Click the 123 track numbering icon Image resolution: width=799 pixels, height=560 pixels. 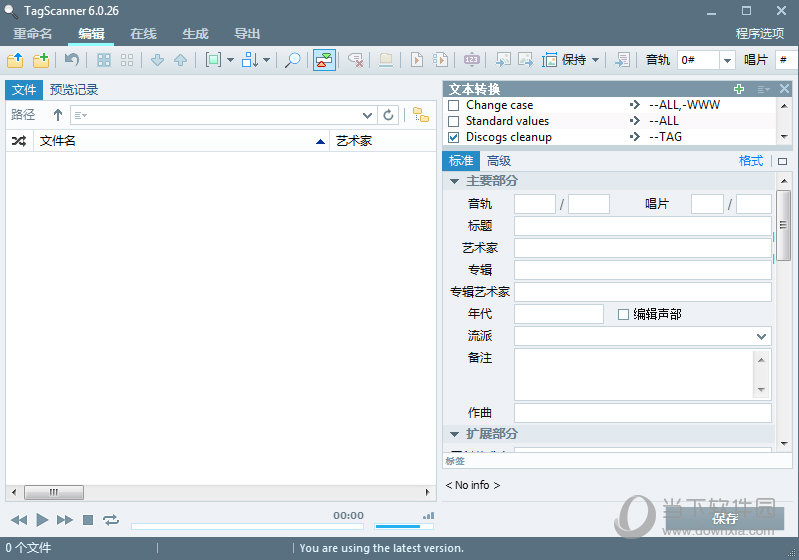tap(472, 60)
